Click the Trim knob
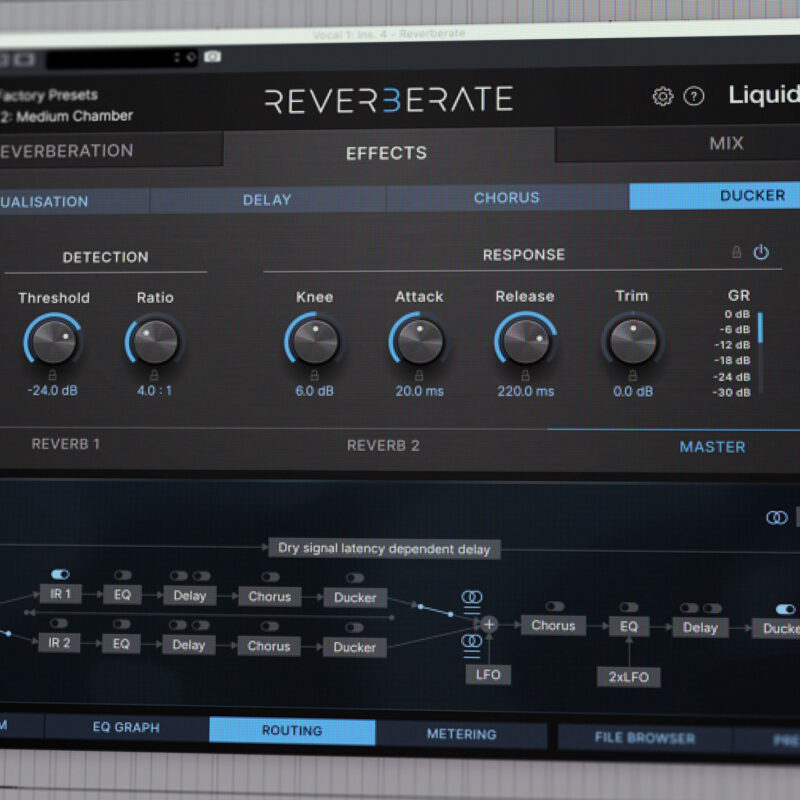 coord(633,341)
